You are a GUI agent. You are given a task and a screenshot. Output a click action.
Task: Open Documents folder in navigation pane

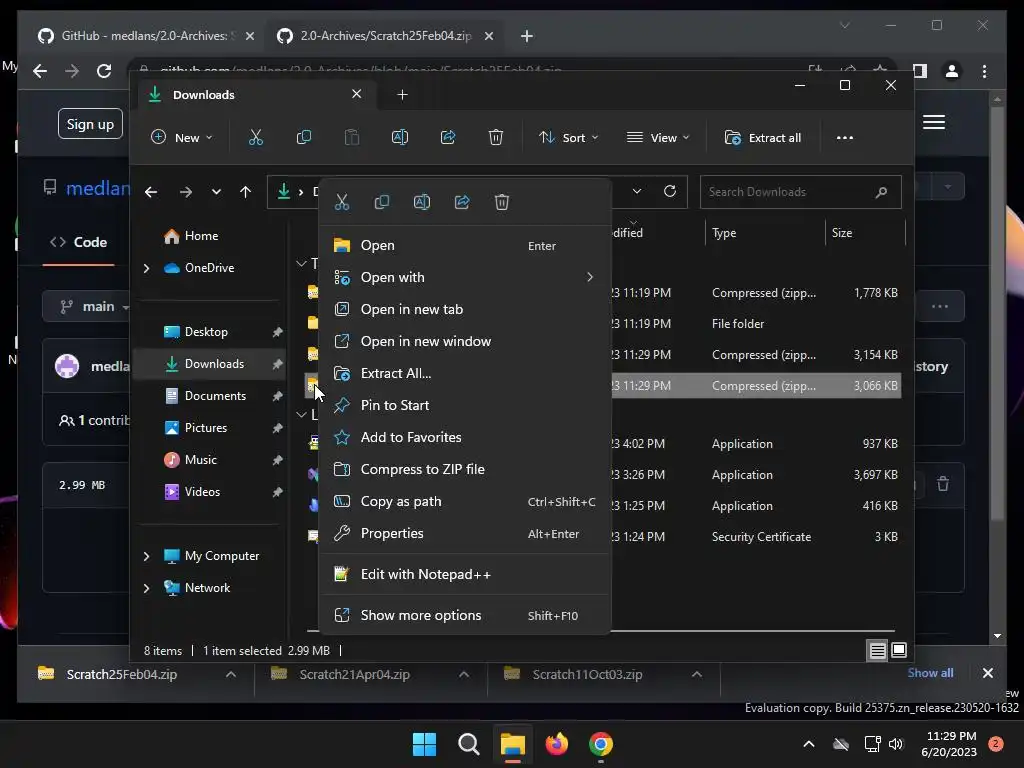click(x=215, y=396)
